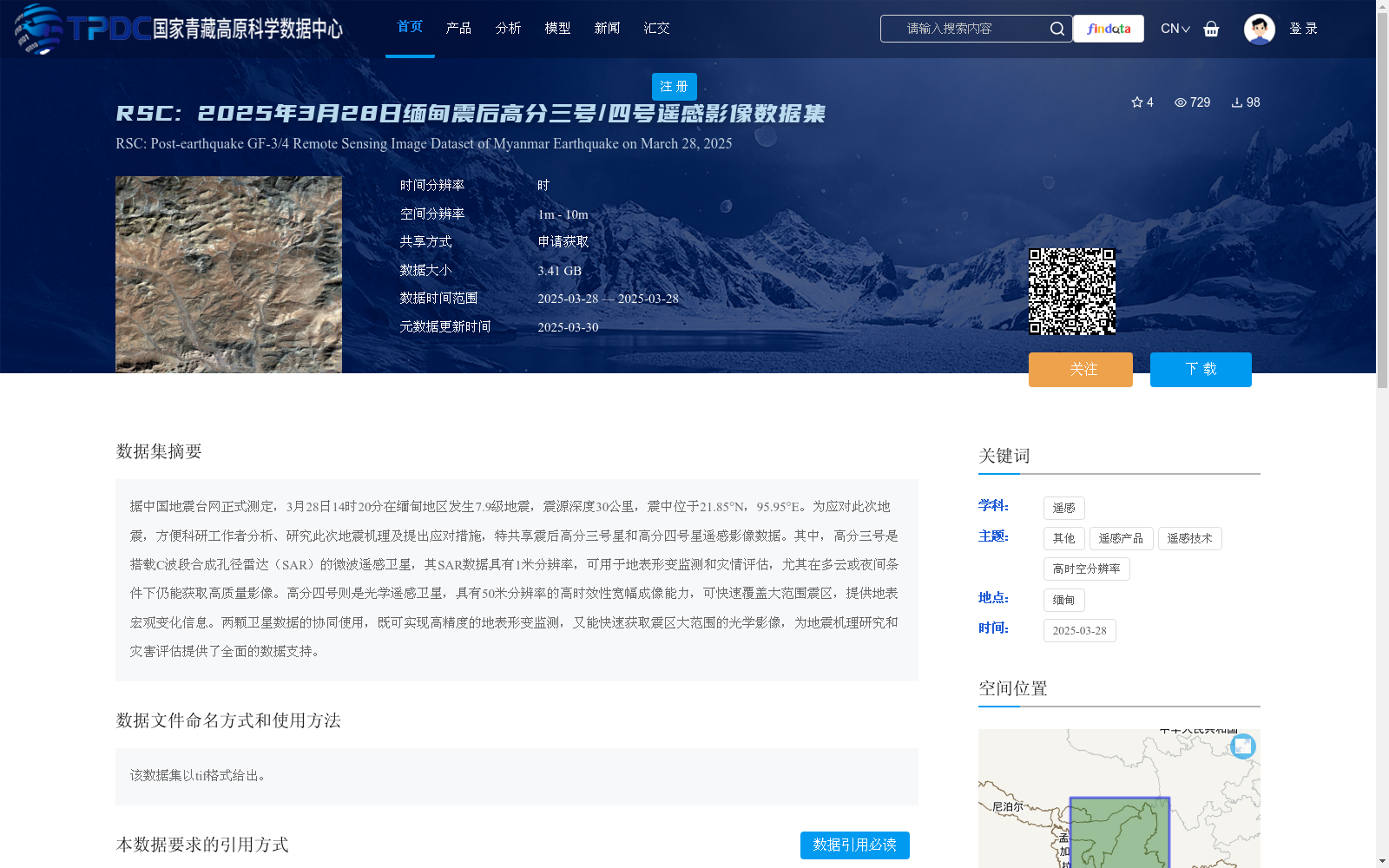This screenshot has width=1389, height=868.
Task: Click the 1m - 10m spatial resolution value
Action: 563,214
